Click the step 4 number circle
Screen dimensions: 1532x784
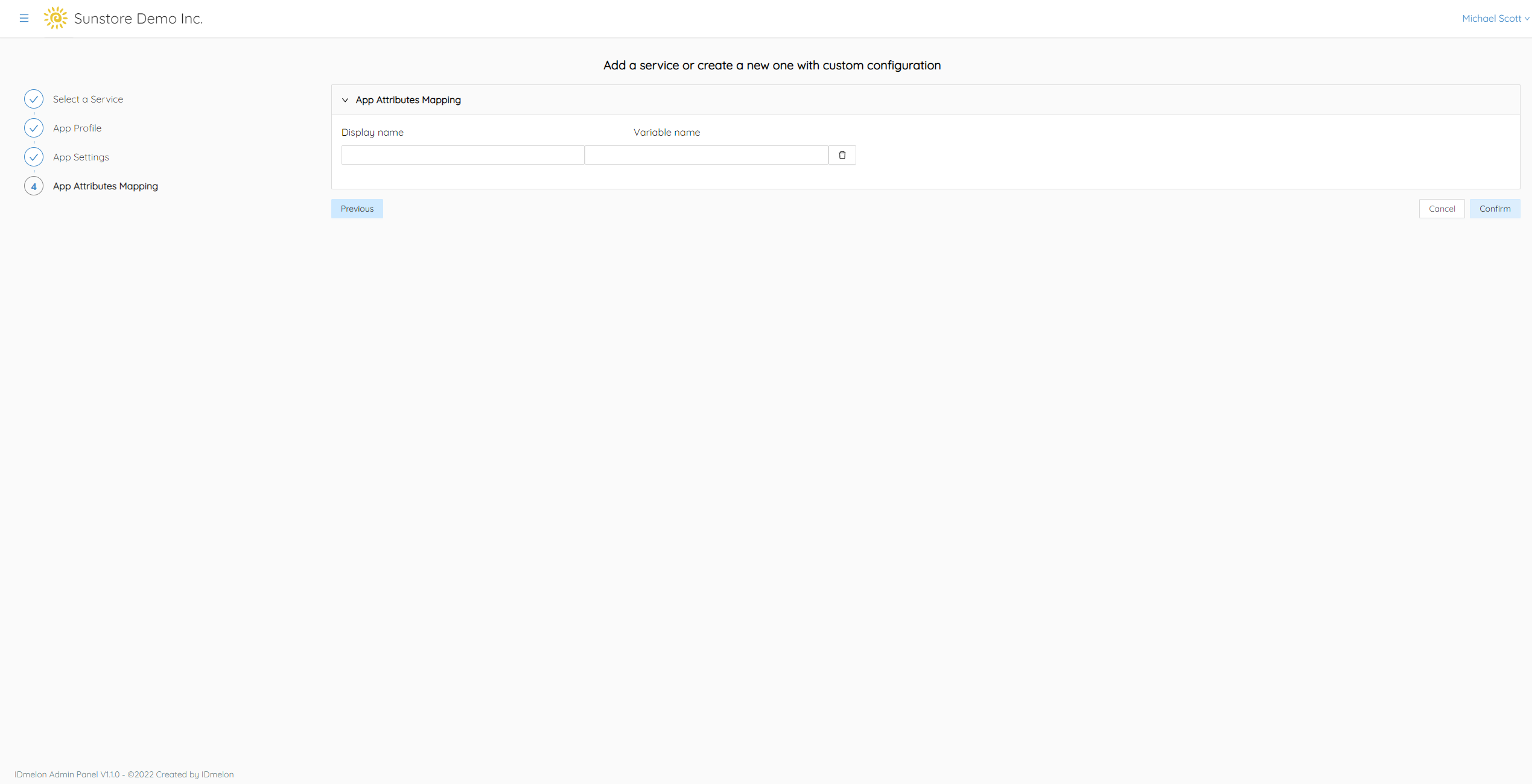[34, 186]
